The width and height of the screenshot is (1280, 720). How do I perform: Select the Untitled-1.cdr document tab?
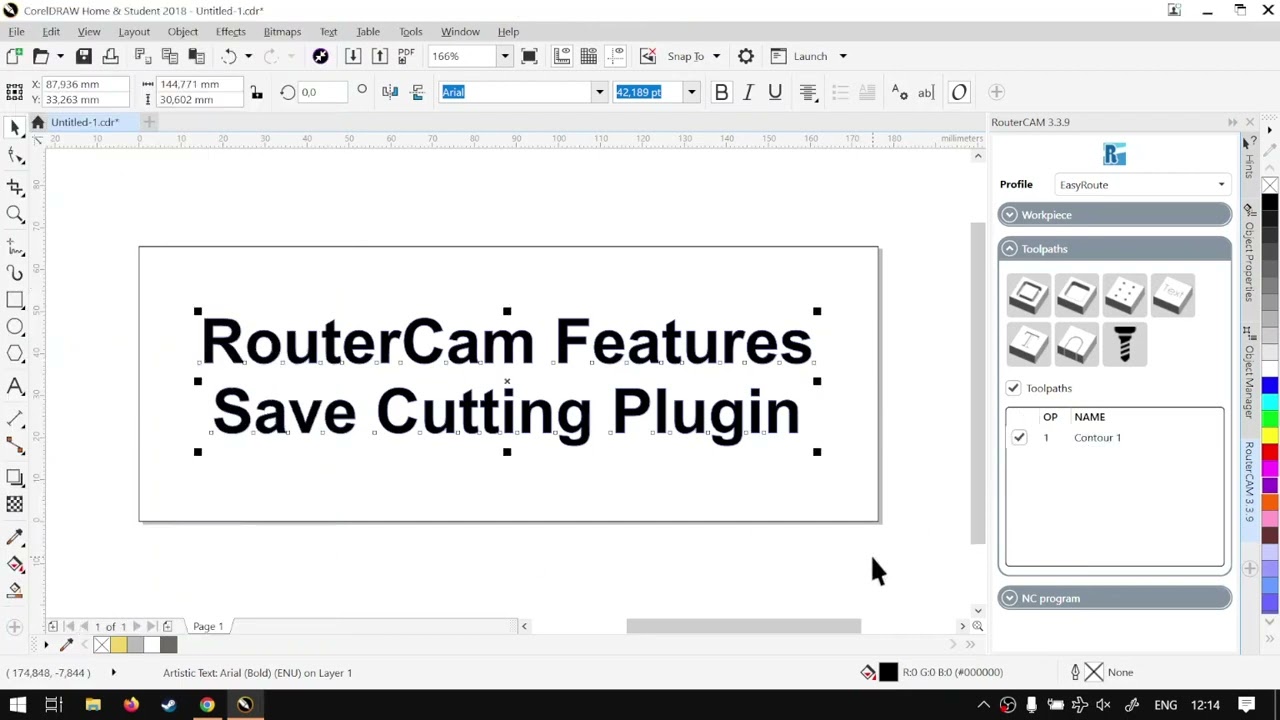pyautogui.click(x=85, y=122)
